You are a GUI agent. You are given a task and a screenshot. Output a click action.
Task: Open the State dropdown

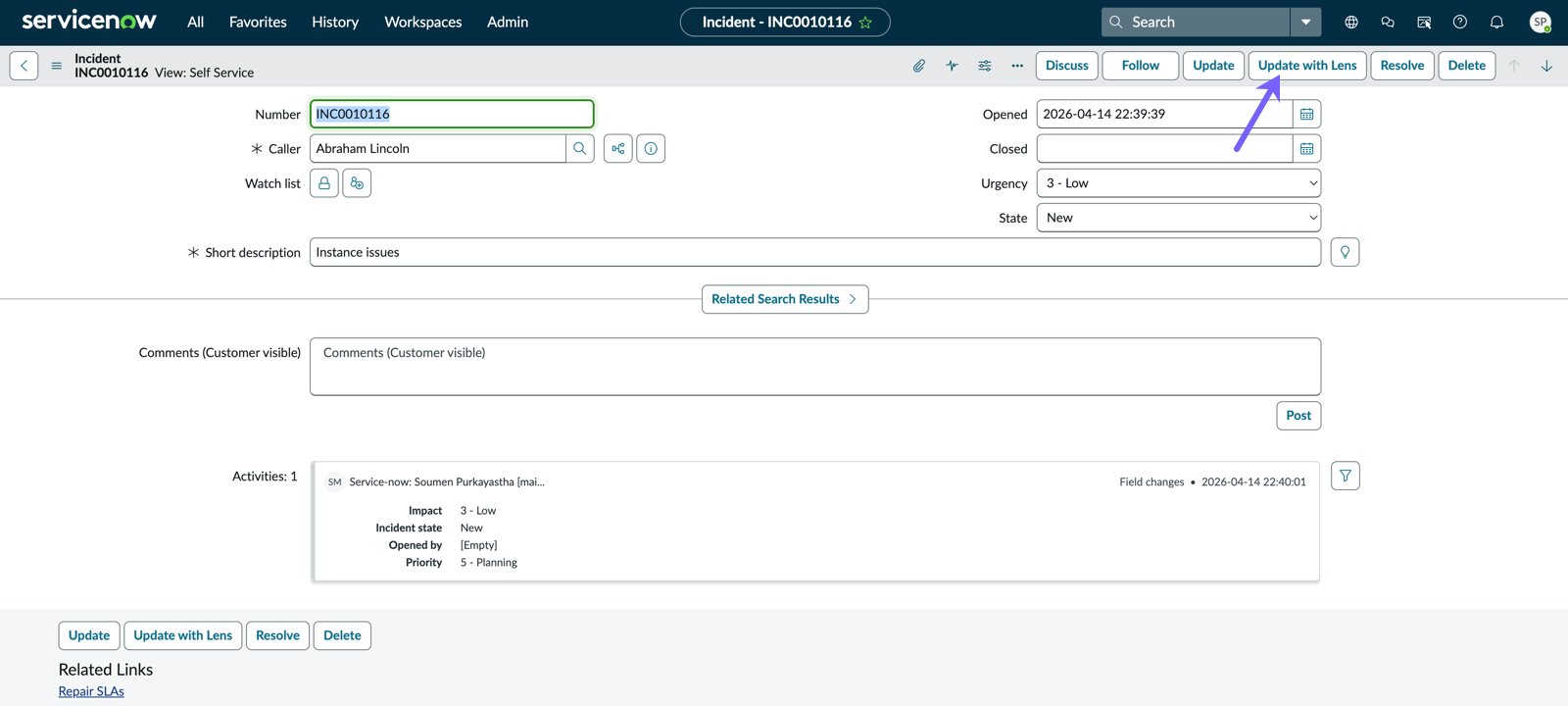(x=1179, y=218)
